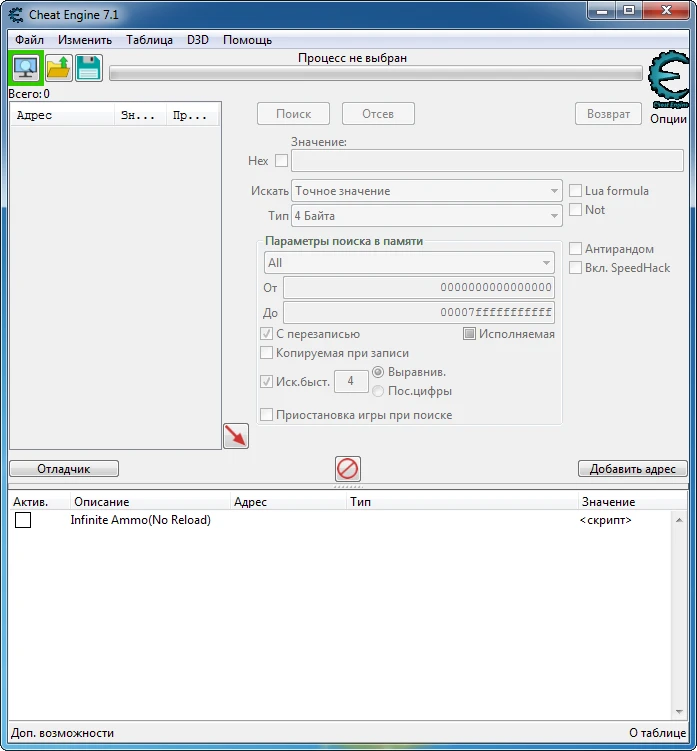The width and height of the screenshot is (697, 751).
Task: Toggle the С перезаписью checkbox
Action: [266, 334]
